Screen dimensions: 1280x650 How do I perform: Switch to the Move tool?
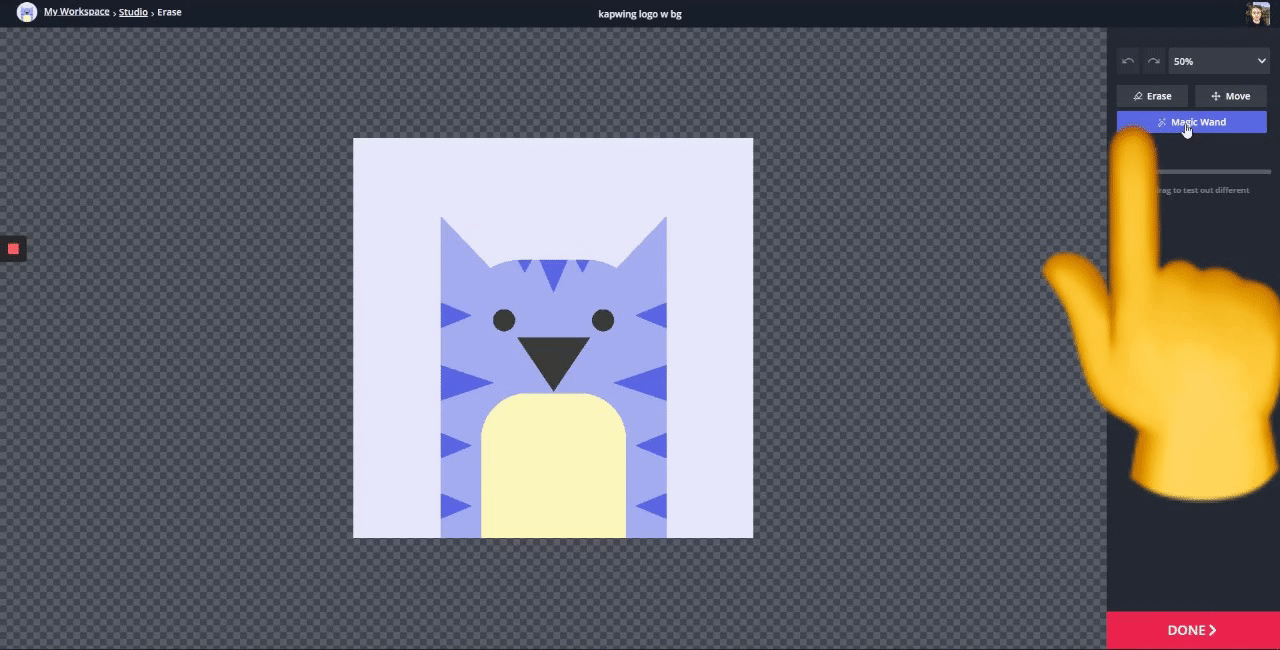(1230, 96)
